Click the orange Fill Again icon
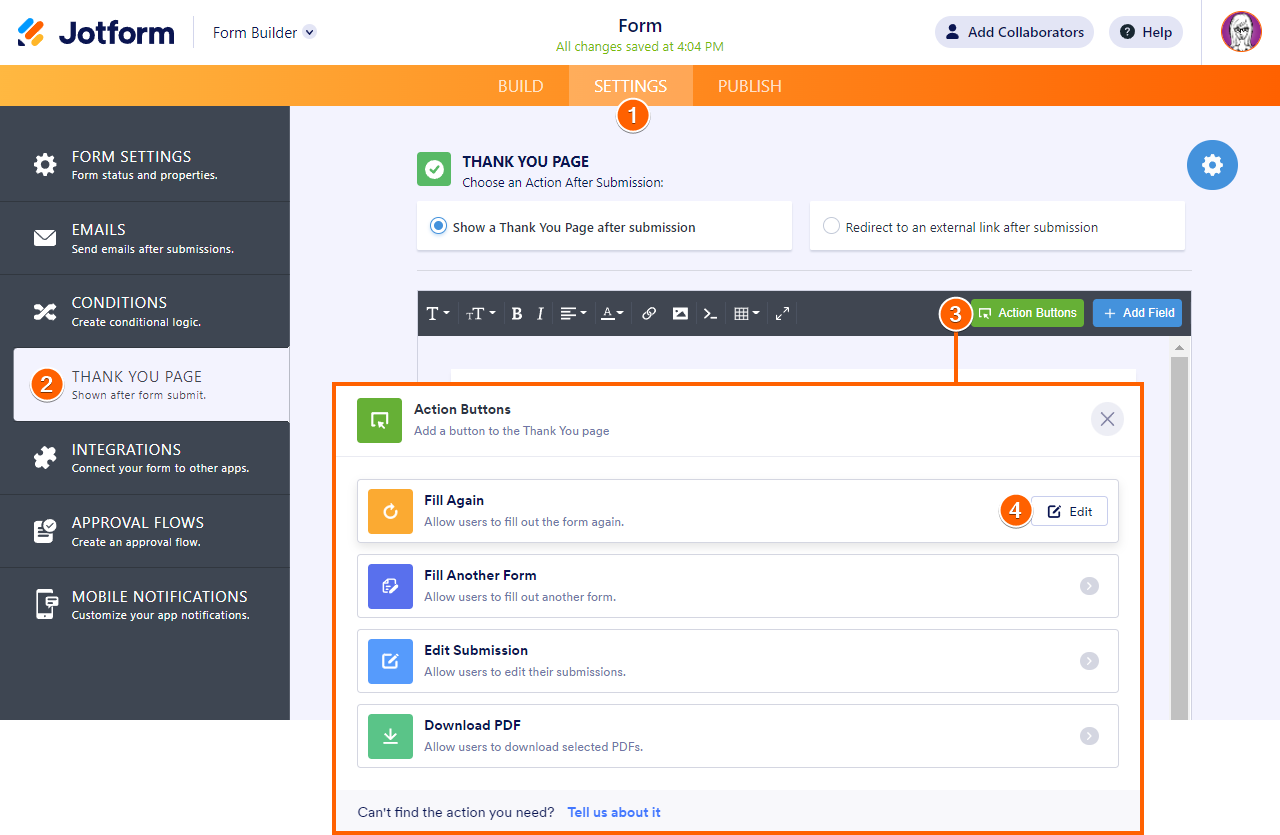1280x835 pixels. pos(390,511)
